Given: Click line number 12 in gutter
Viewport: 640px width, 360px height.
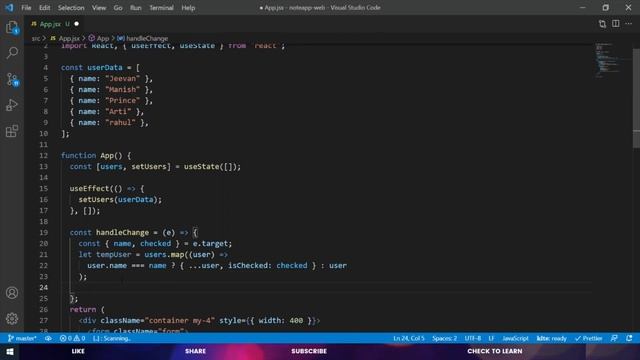Looking at the screenshot, I should tap(44, 156).
